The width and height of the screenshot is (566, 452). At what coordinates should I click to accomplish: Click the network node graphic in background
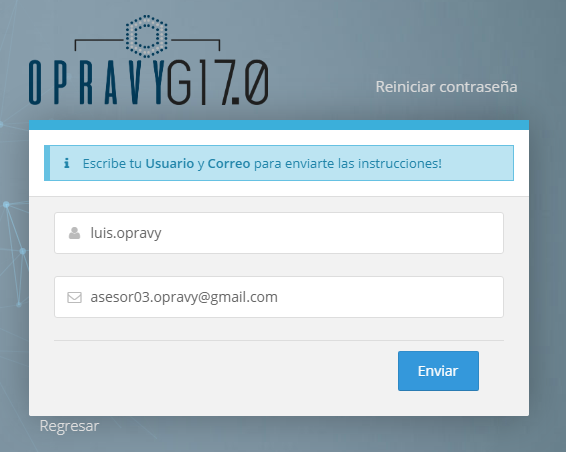tap(14, 253)
